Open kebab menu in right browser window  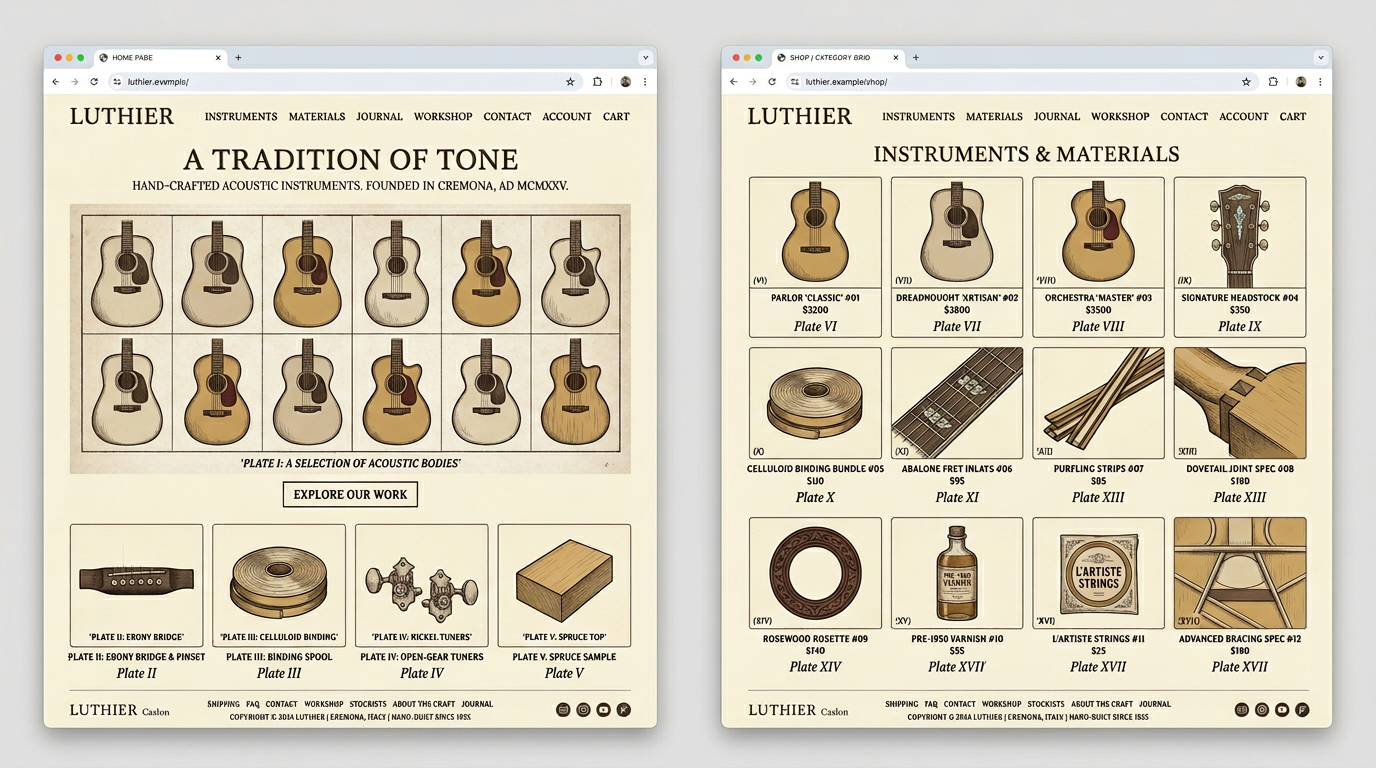[x=1320, y=82]
